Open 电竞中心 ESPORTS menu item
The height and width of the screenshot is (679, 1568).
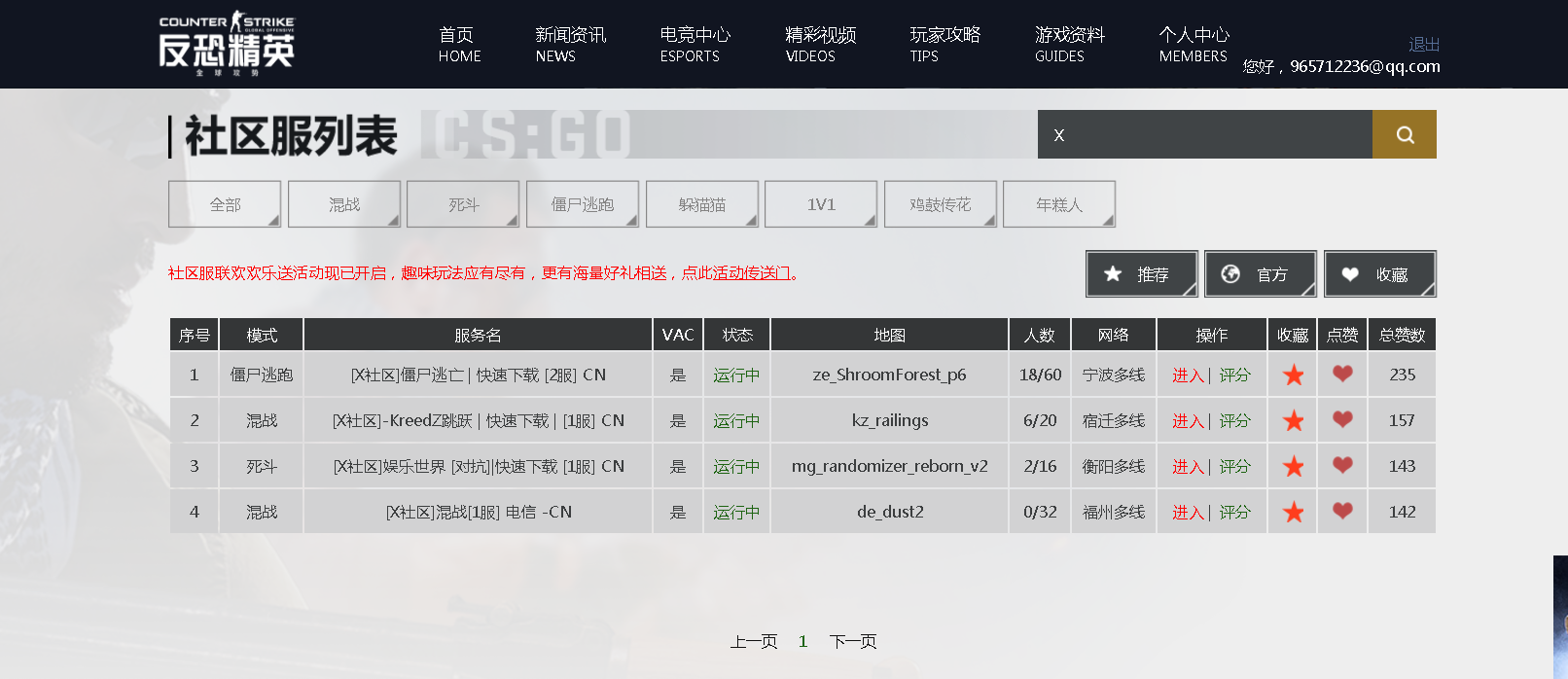(x=695, y=45)
